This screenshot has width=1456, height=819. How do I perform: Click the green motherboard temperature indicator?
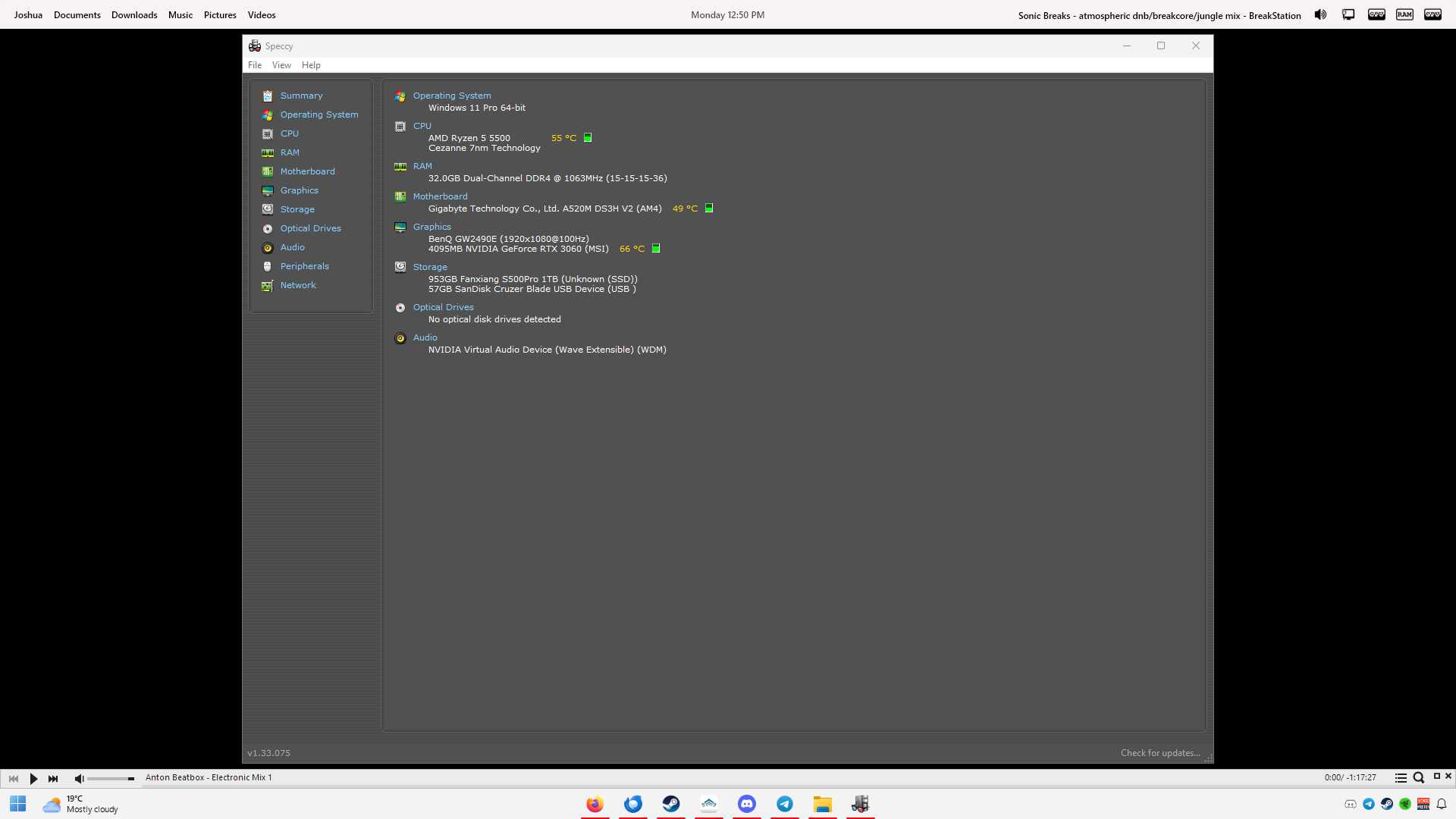(709, 208)
